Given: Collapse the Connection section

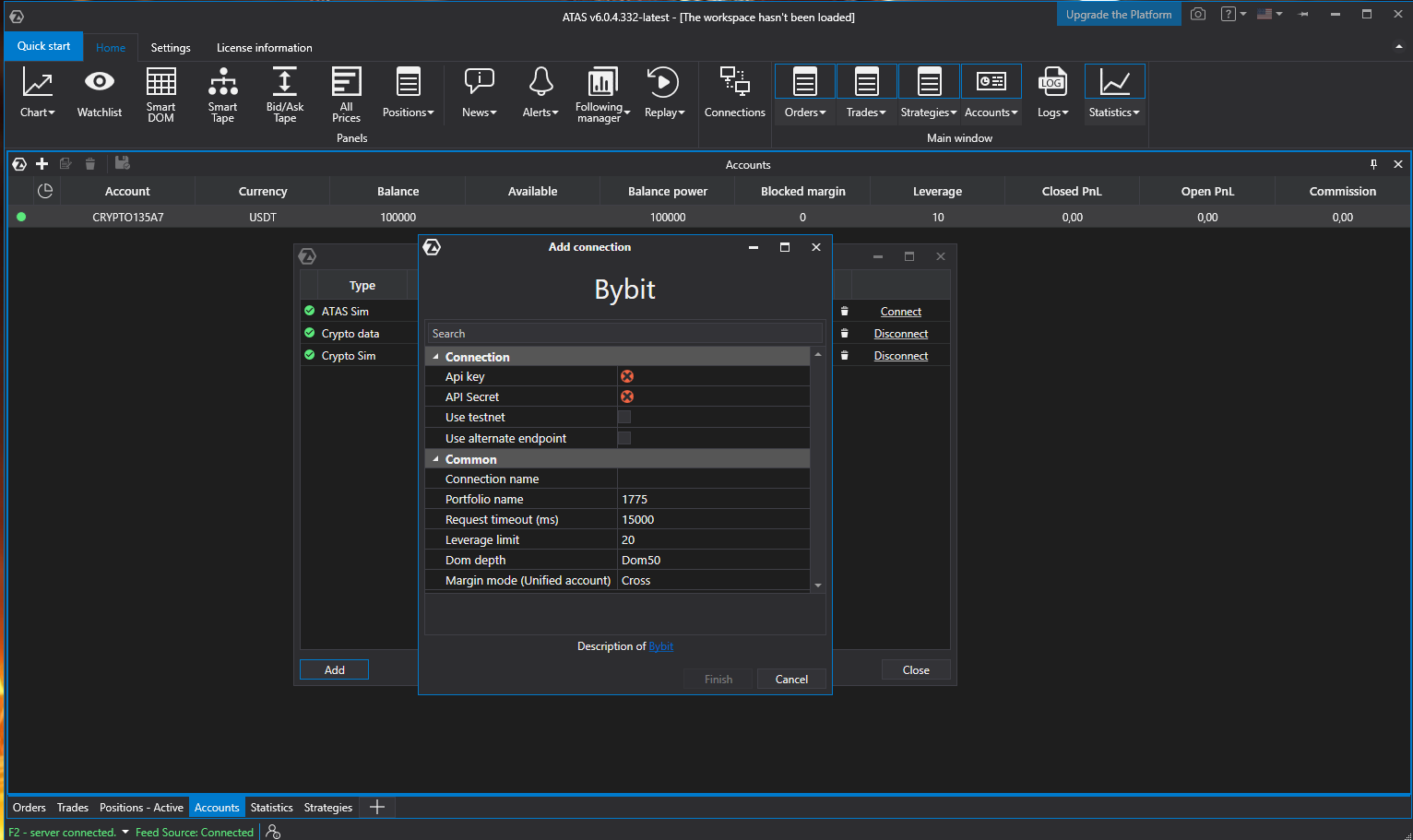Looking at the screenshot, I should pos(436,356).
